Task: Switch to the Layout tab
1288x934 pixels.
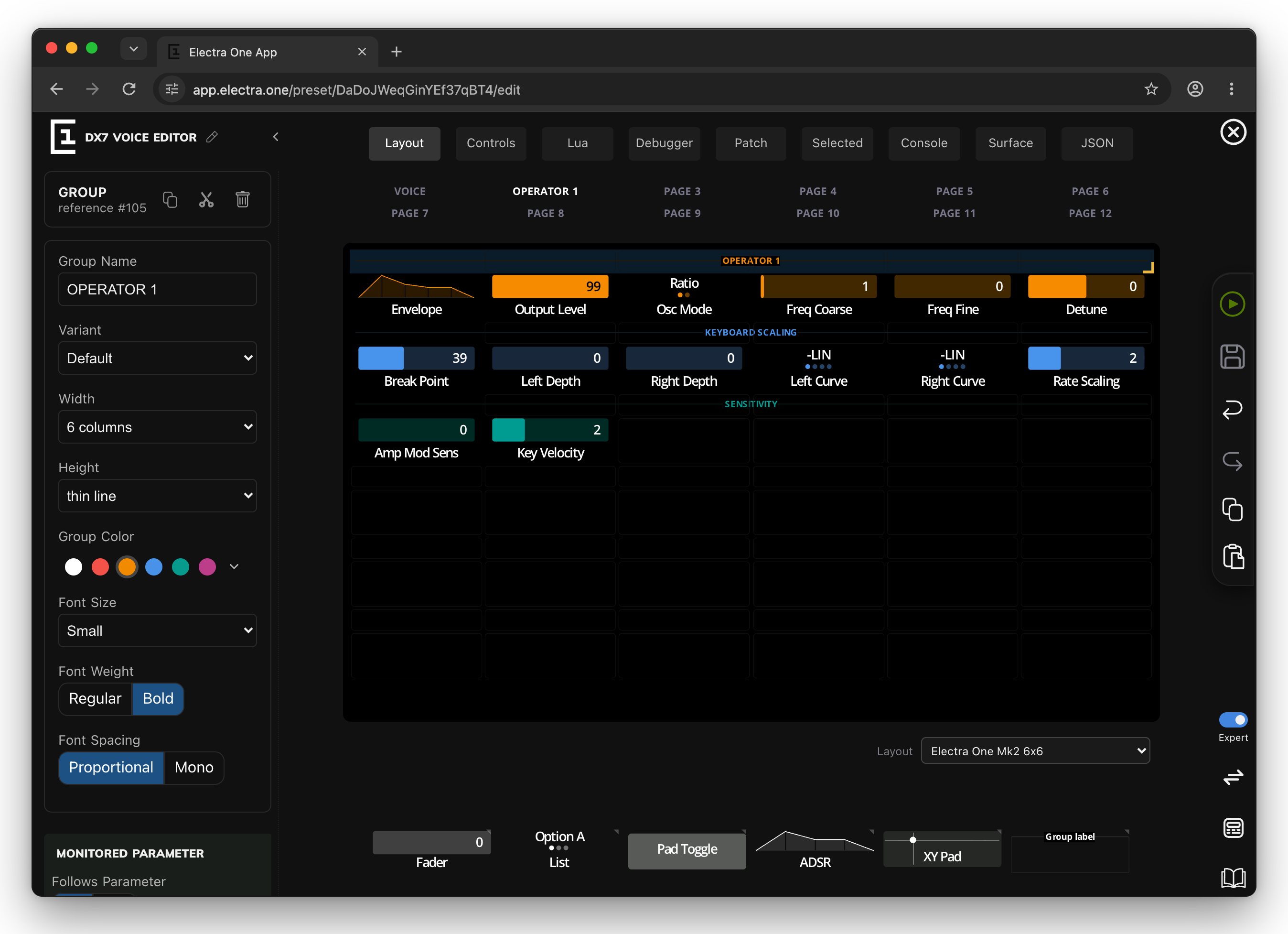Action: 404,143
